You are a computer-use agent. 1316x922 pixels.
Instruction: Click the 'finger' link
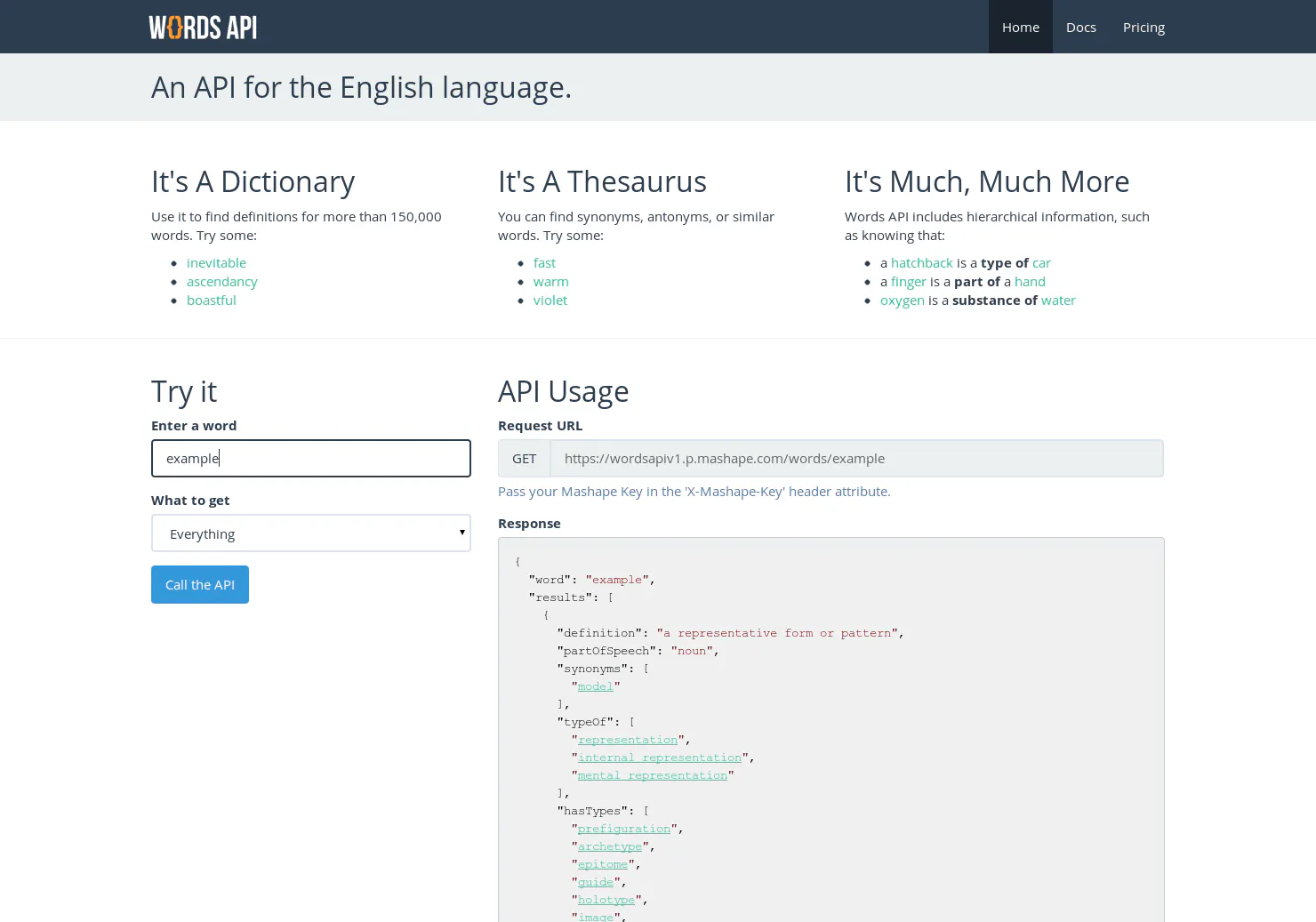pos(909,282)
